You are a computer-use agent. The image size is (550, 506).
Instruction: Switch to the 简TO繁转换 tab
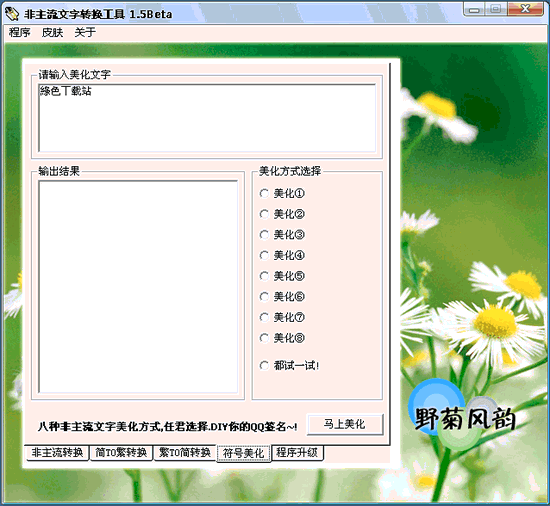coord(121,453)
